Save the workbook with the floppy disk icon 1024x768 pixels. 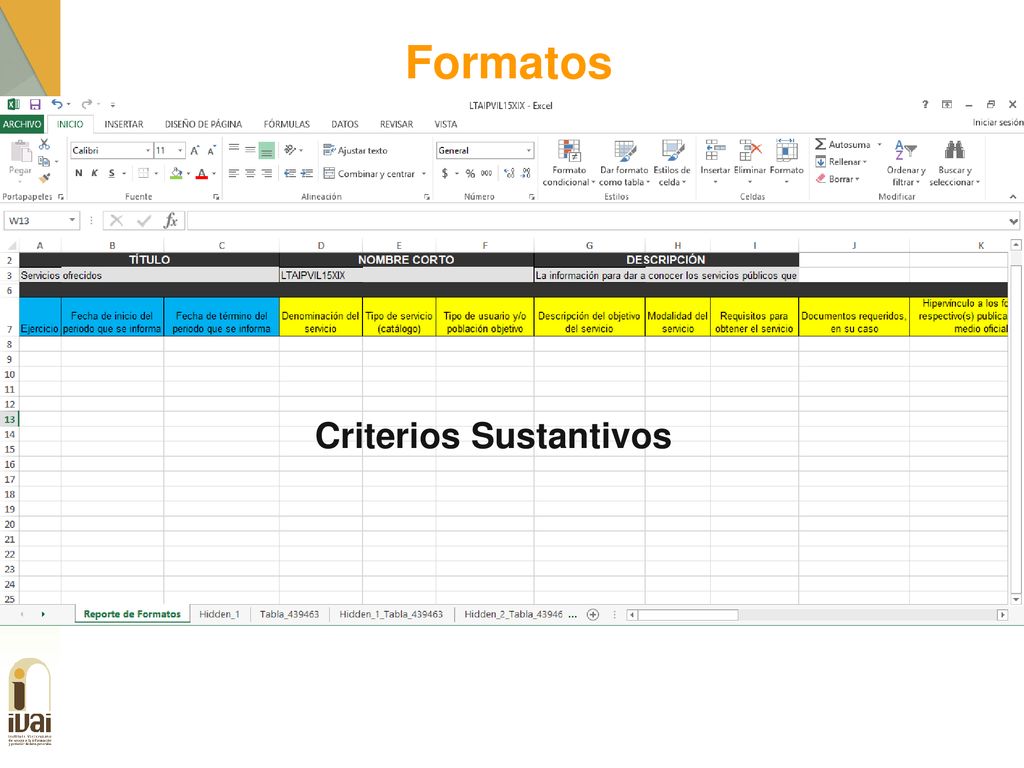pos(35,104)
